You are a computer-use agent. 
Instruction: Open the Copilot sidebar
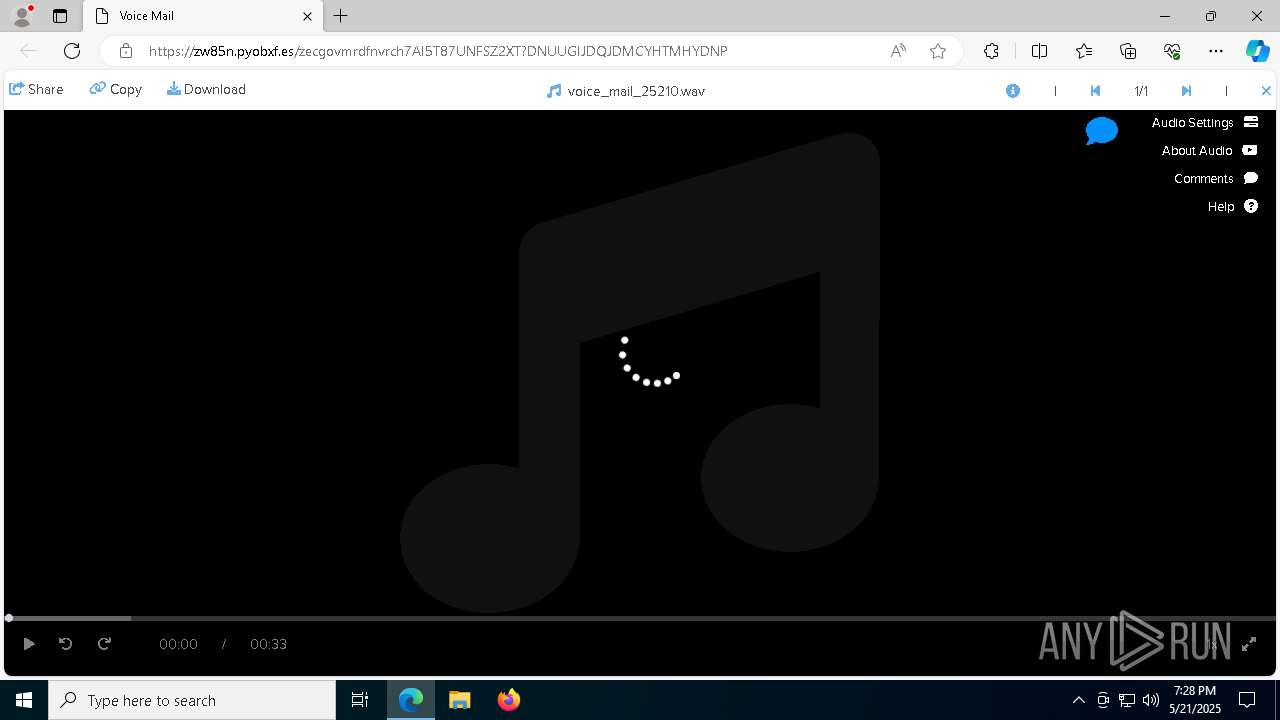tap(1257, 51)
